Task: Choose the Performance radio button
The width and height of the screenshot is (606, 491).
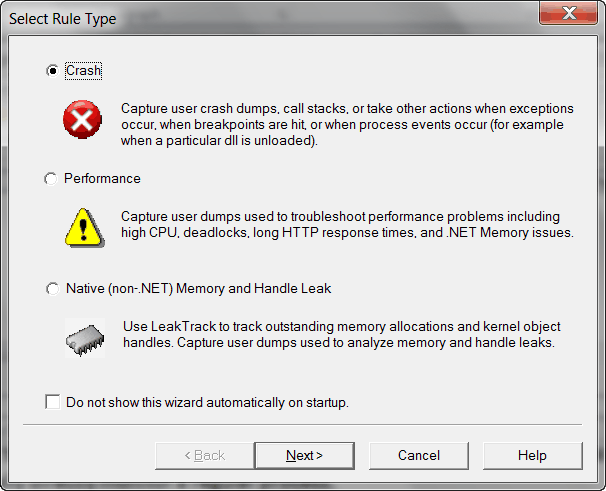Action: click(x=51, y=179)
